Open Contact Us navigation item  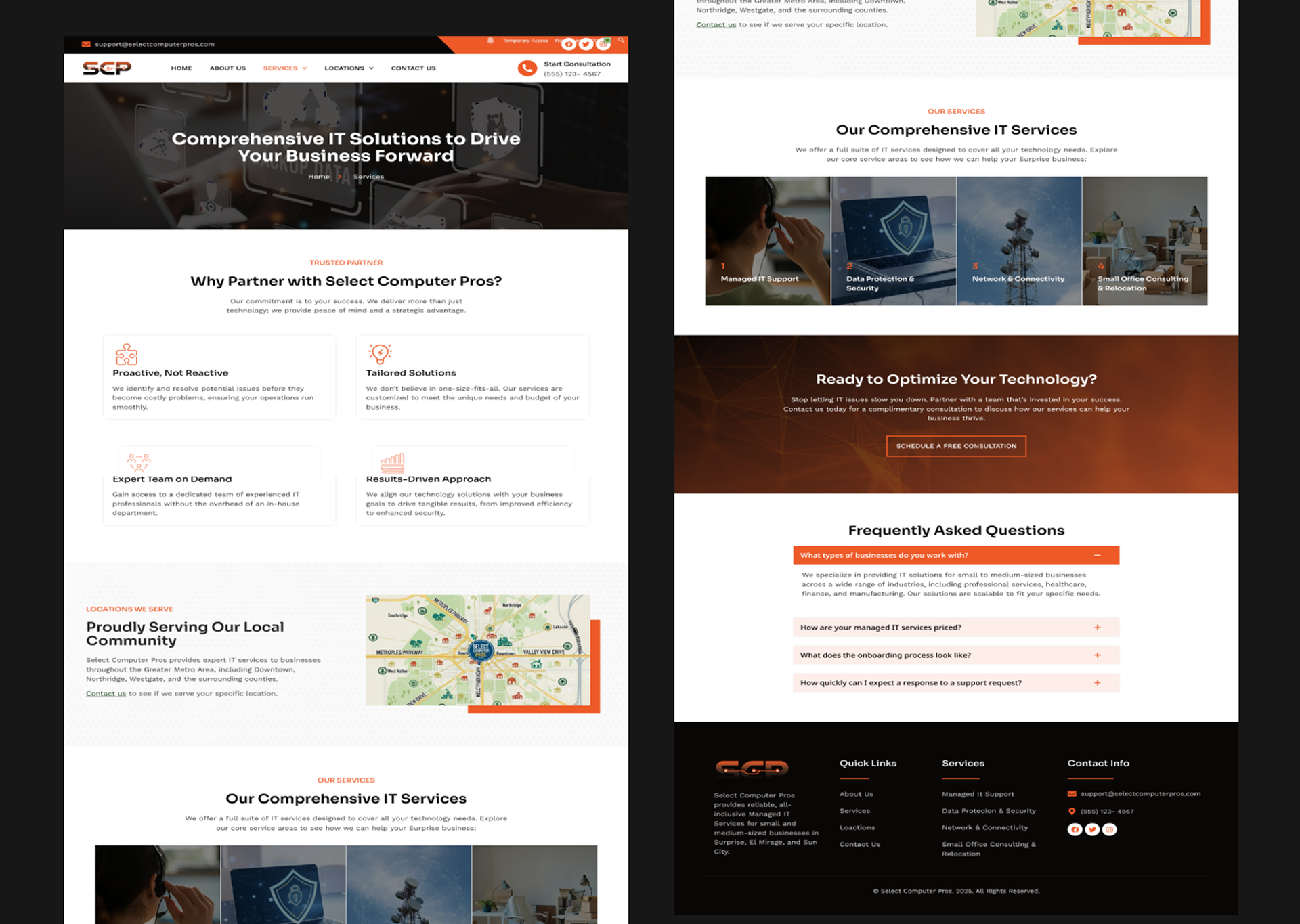[413, 68]
